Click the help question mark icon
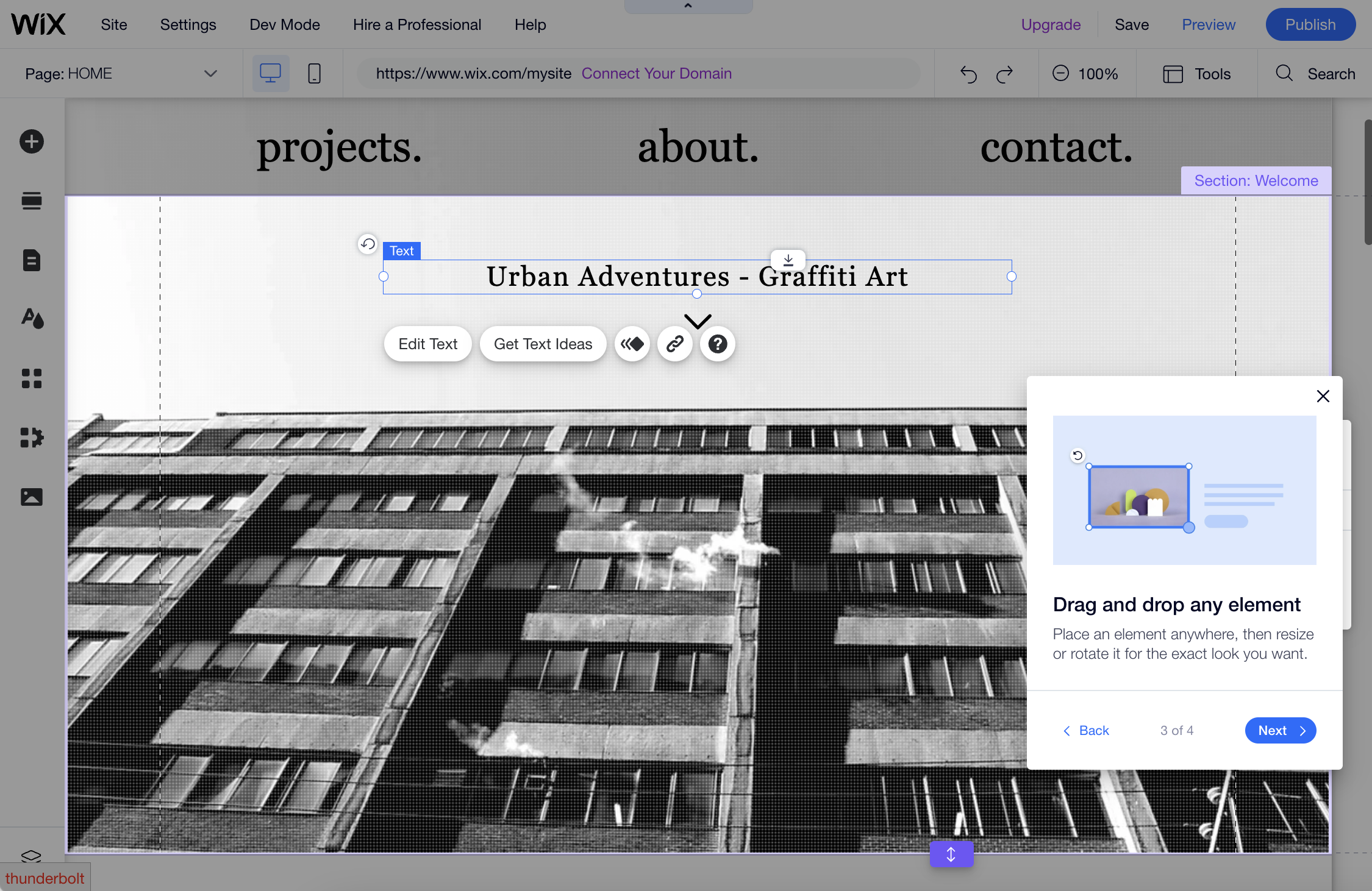Image resolution: width=1372 pixels, height=891 pixels. [718, 344]
